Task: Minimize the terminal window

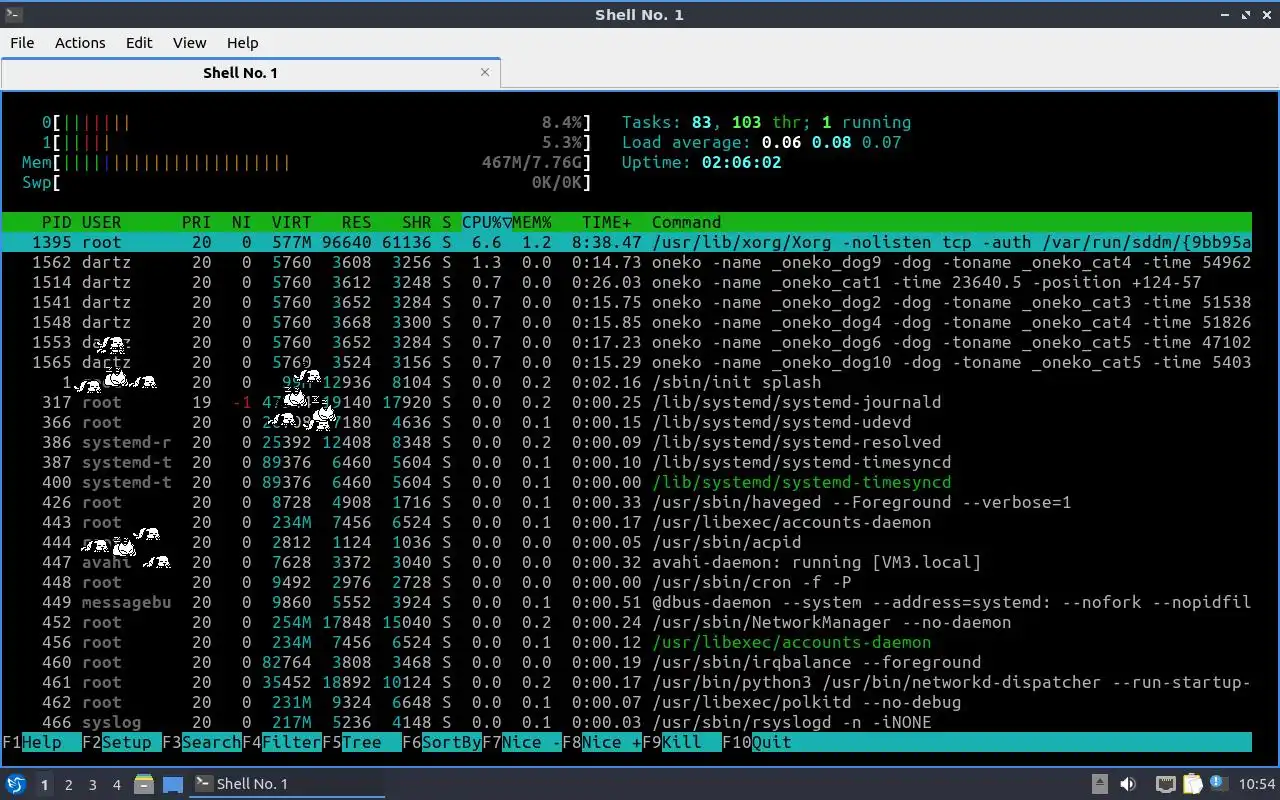Action: point(1227,14)
